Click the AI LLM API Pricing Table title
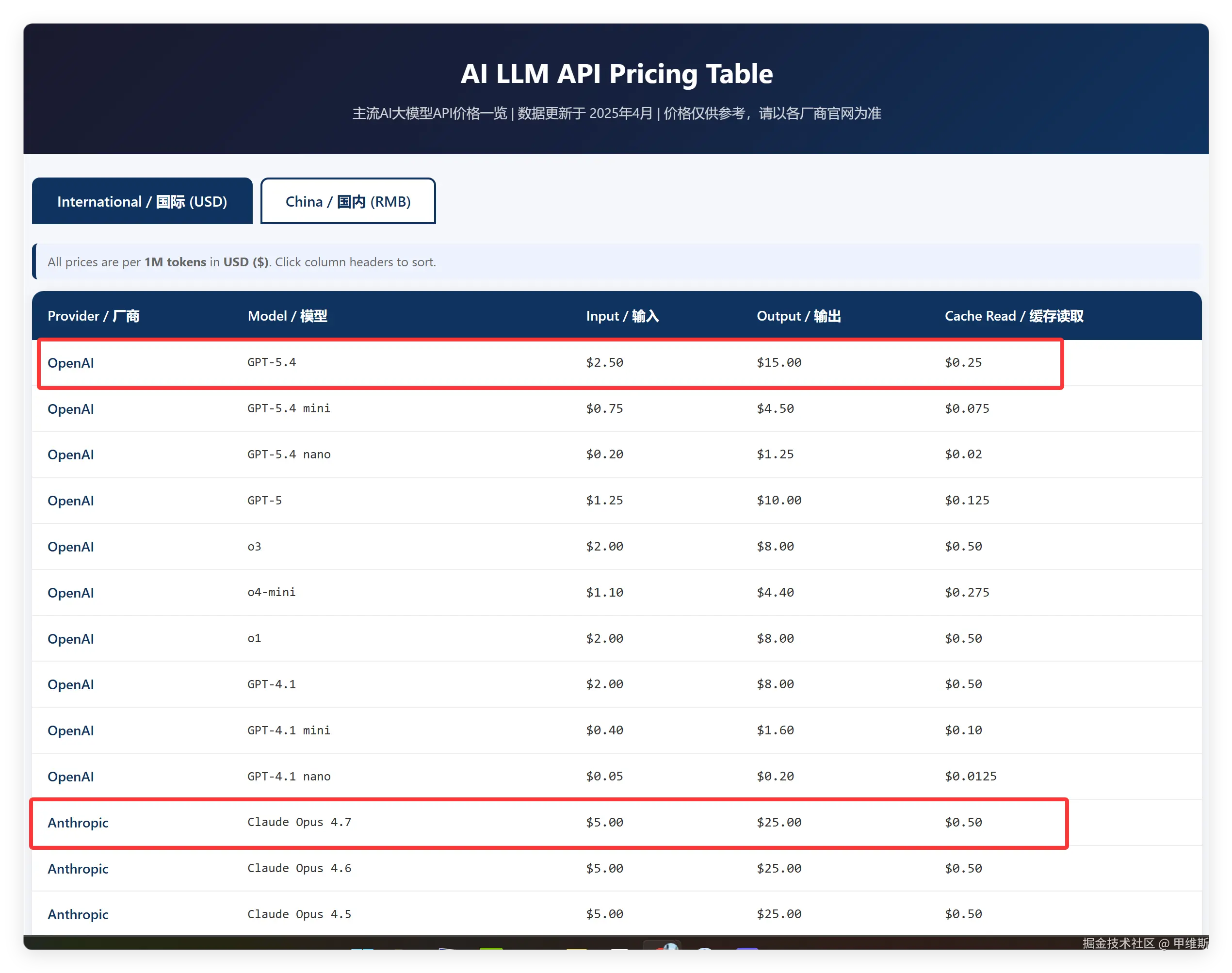This screenshot has height=973, width=1232. (x=616, y=74)
